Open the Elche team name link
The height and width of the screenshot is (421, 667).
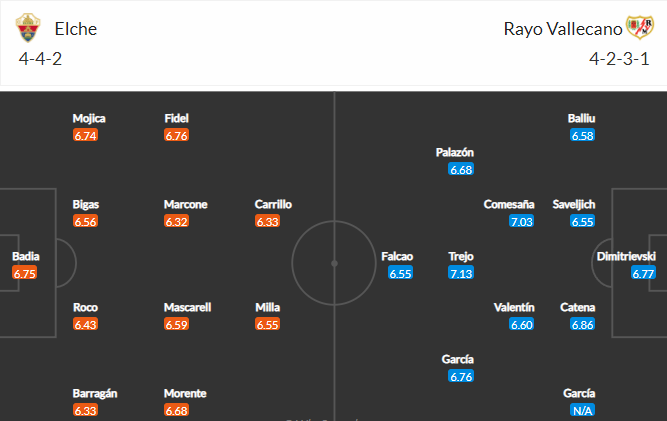point(76,29)
